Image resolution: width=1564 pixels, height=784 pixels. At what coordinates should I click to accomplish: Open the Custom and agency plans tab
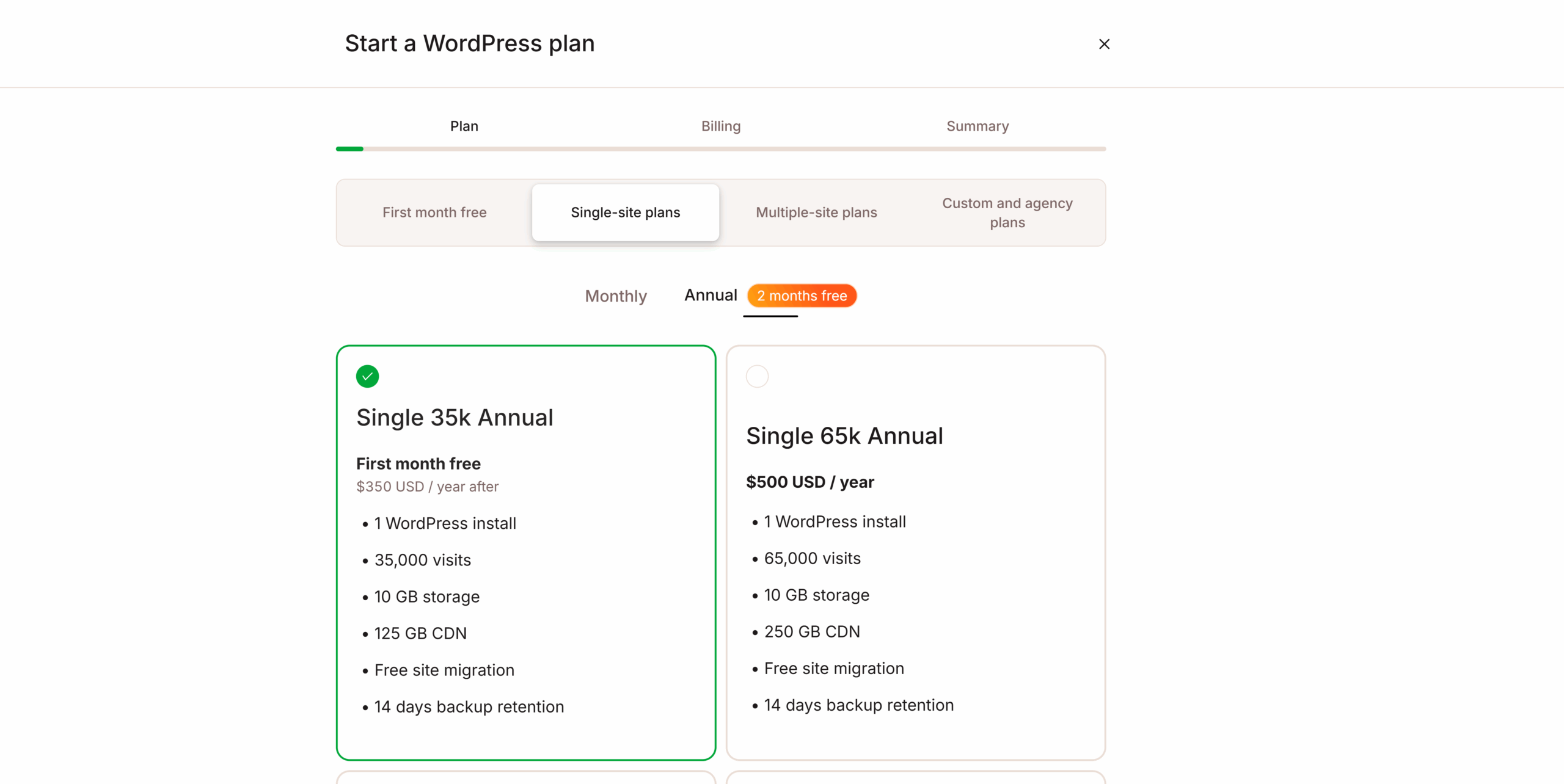tap(1007, 212)
